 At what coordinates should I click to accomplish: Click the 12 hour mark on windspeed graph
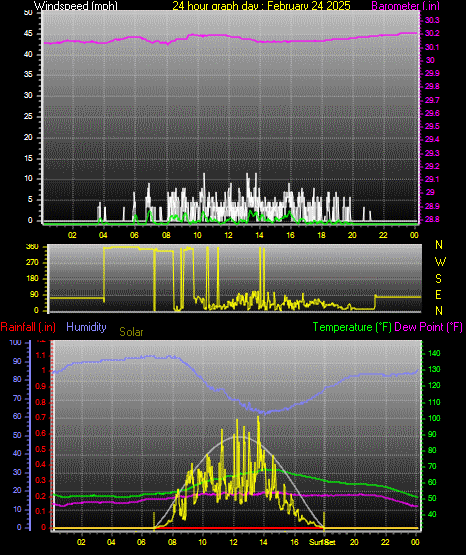pyautogui.click(x=228, y=235)
